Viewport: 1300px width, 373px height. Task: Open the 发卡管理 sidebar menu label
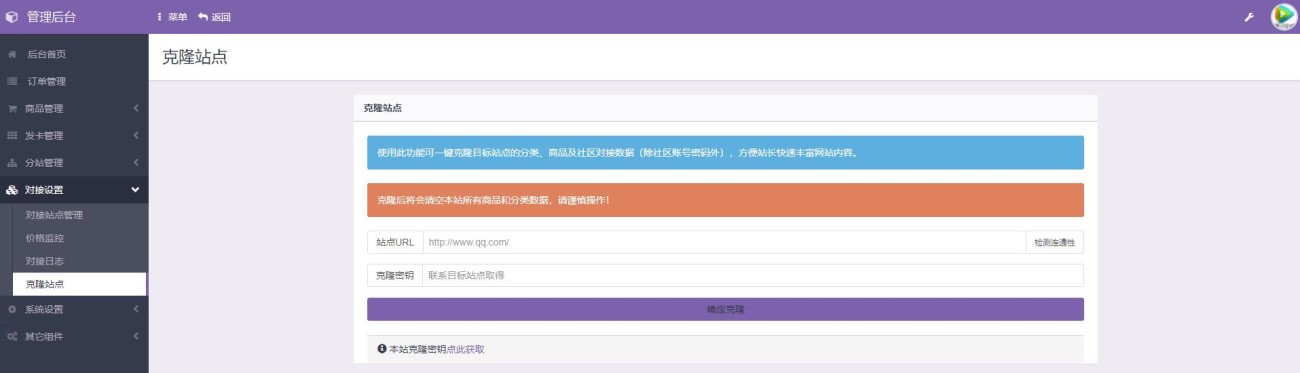pyautogui.click(x=44, y=135)
